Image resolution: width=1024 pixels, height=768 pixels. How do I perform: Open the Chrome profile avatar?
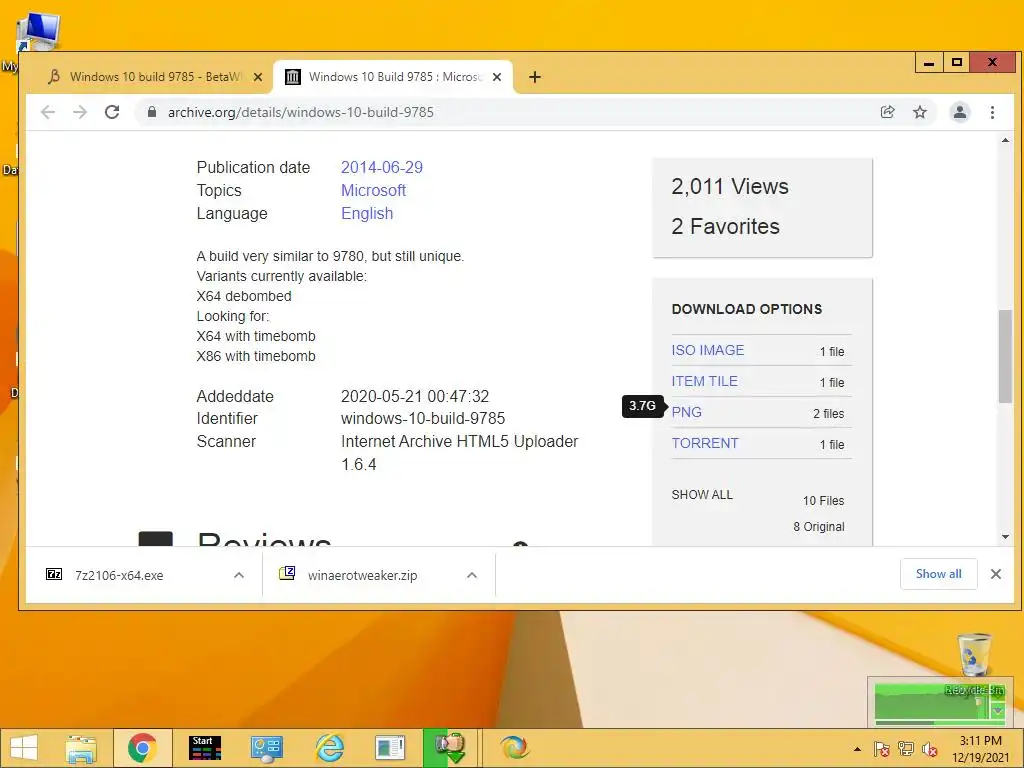[959, 112]
